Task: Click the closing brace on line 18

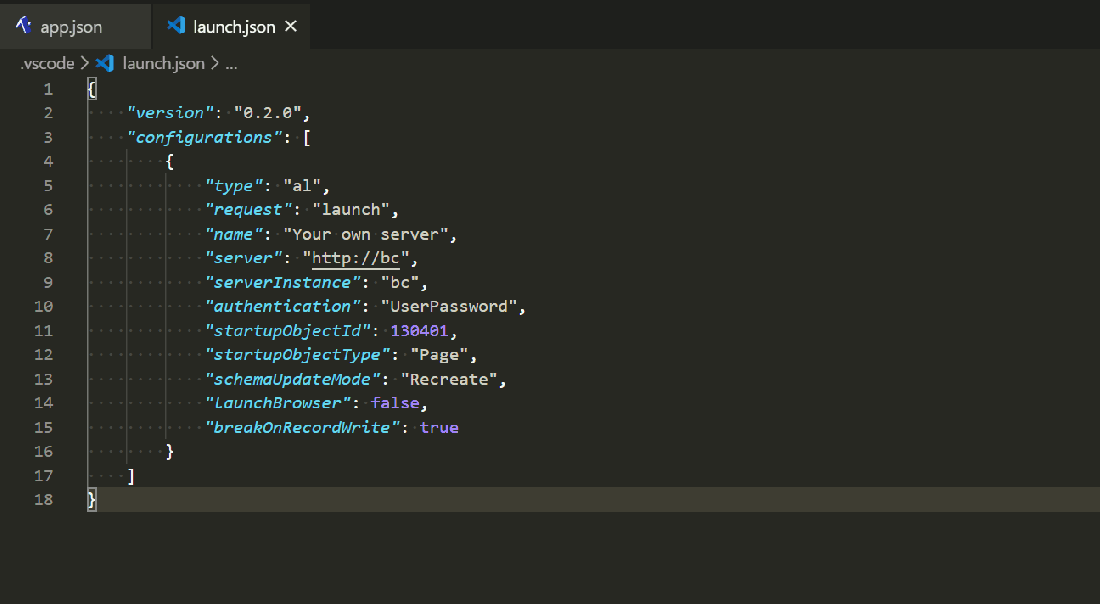Action: point(92,499)
